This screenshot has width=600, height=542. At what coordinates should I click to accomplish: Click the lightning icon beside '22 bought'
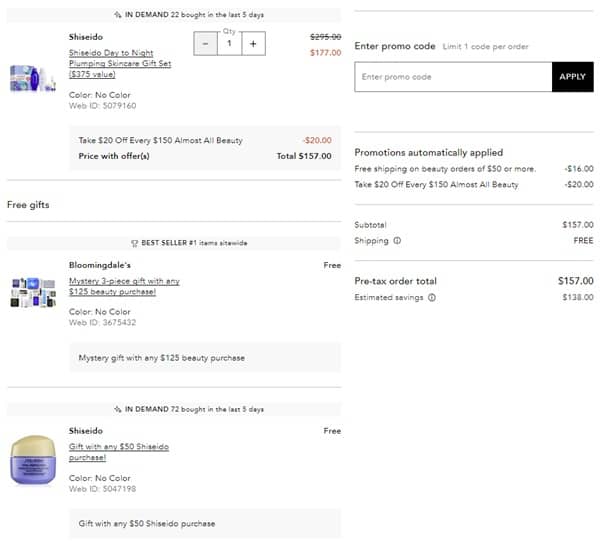118,15
